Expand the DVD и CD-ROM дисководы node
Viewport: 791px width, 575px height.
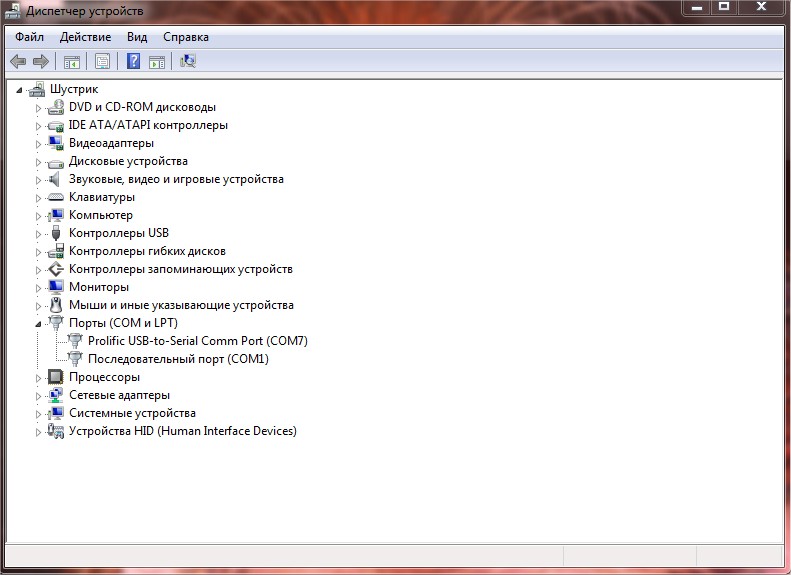pos(39,107)
